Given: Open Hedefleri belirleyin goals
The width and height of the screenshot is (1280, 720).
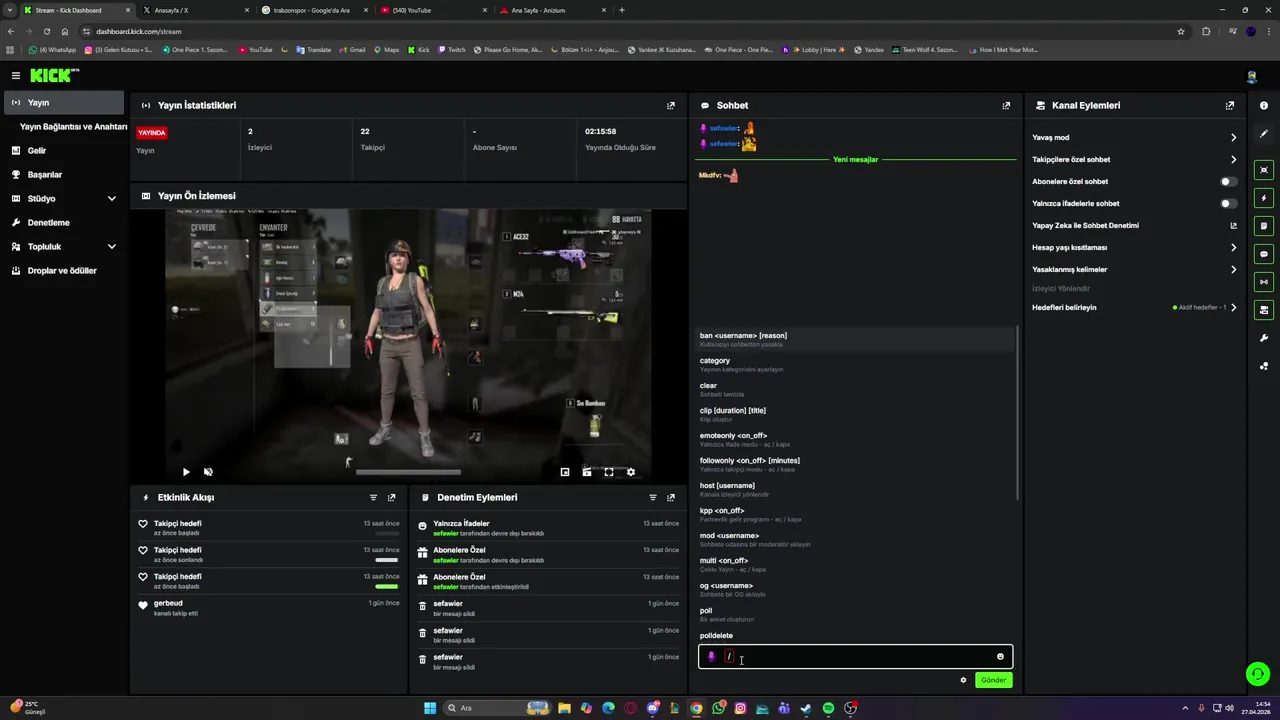Looking at the screenshot, I should click(1134, 308).
